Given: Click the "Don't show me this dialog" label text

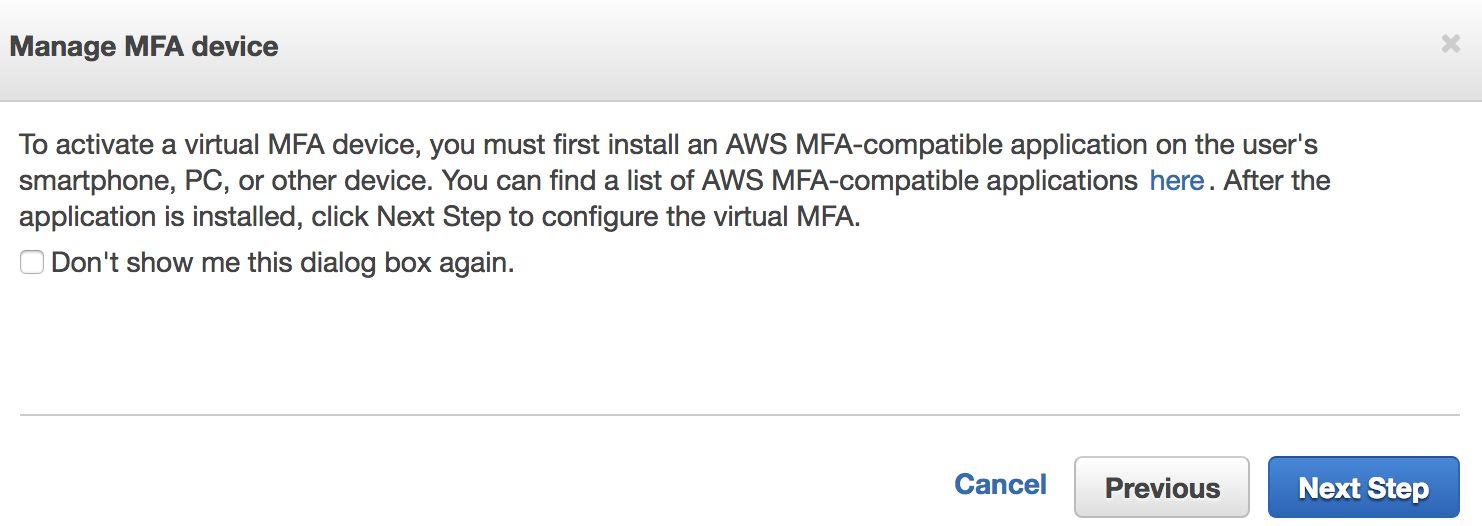Looking at the screenshot, I should point(282,264).
